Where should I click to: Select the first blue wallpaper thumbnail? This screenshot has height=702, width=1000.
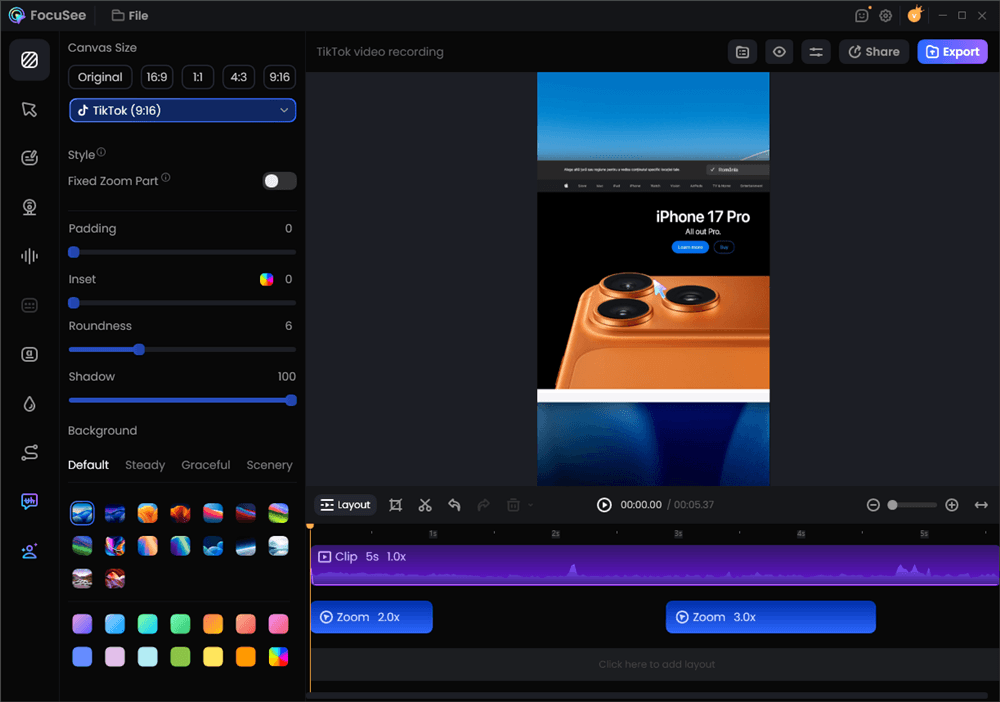pos(82,513)
